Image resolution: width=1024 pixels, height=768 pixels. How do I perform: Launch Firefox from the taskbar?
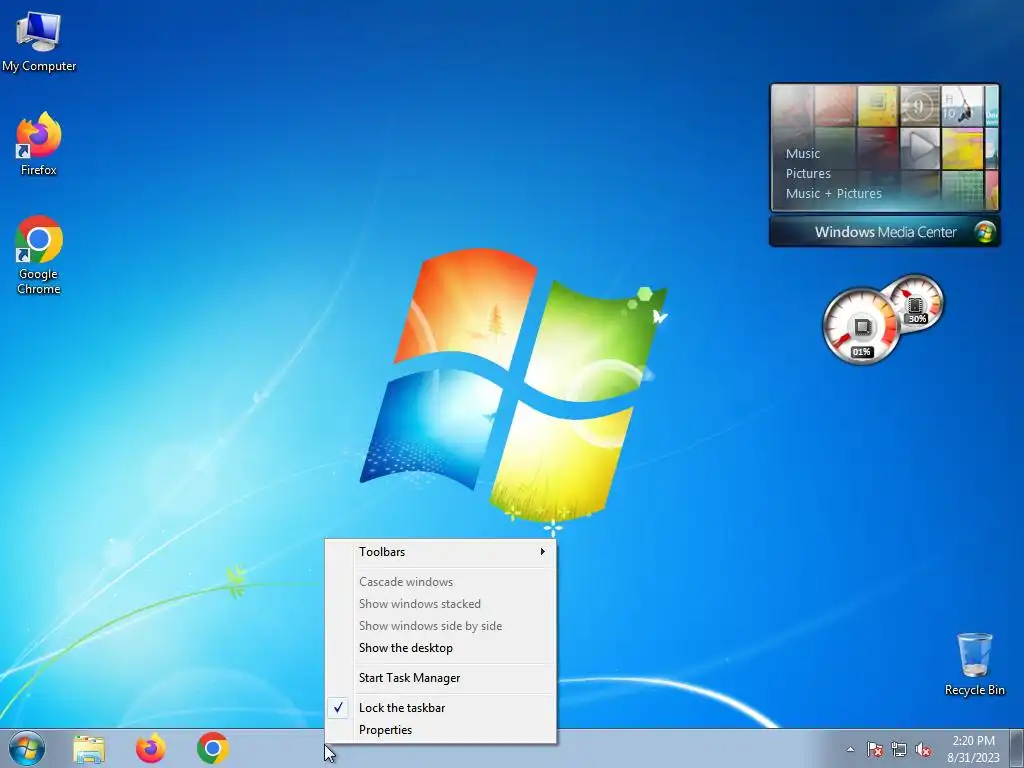150,748
